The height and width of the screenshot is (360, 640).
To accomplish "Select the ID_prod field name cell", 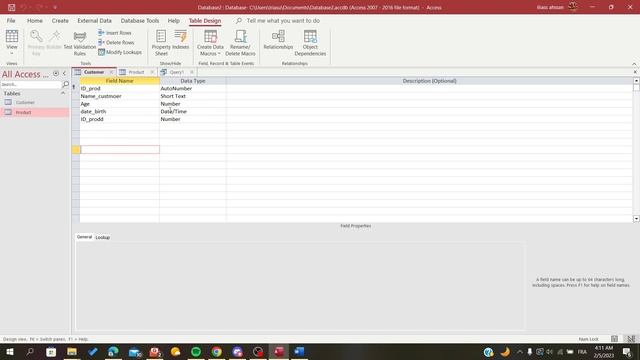I will [120, 88].
